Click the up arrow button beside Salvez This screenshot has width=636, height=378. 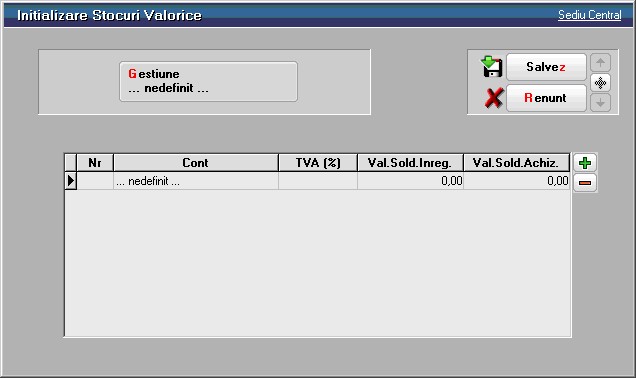click(x=600, y=63)
